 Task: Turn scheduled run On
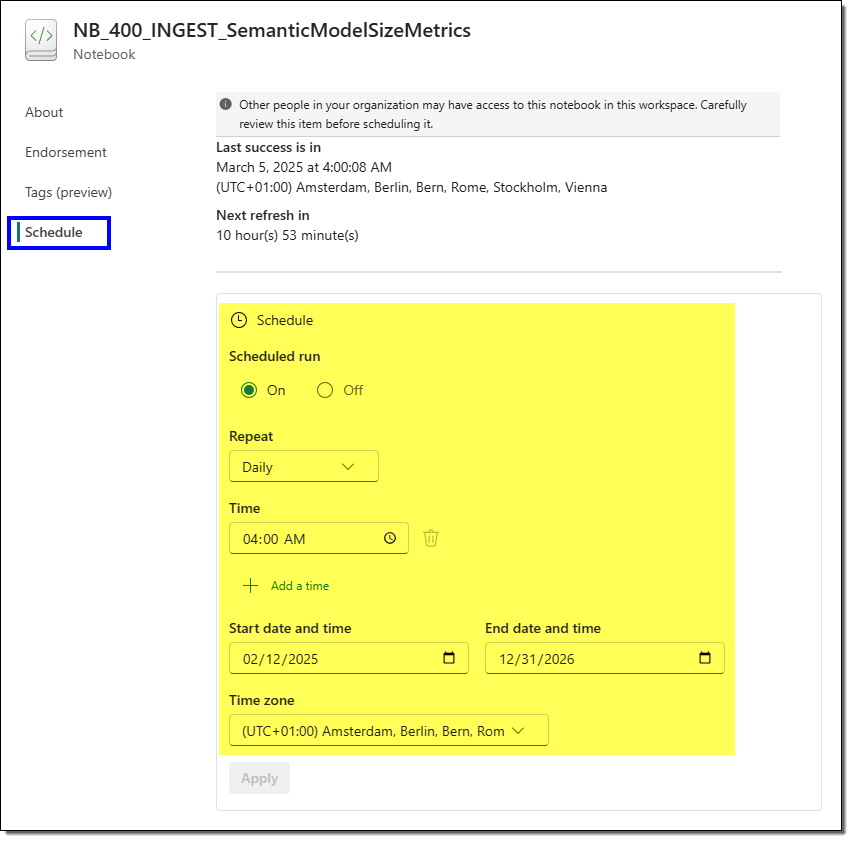point(250,390)
